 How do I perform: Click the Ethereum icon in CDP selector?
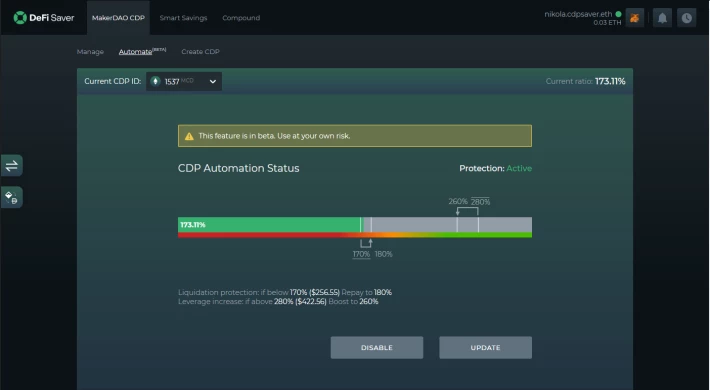click(x=155, y=82)
